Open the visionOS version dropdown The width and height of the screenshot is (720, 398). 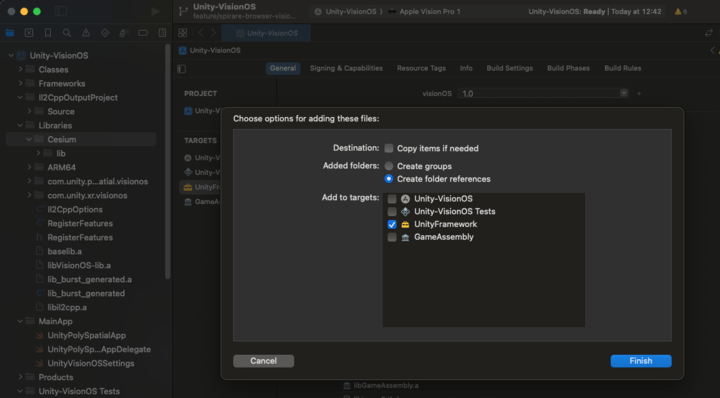tap(624, 93)
